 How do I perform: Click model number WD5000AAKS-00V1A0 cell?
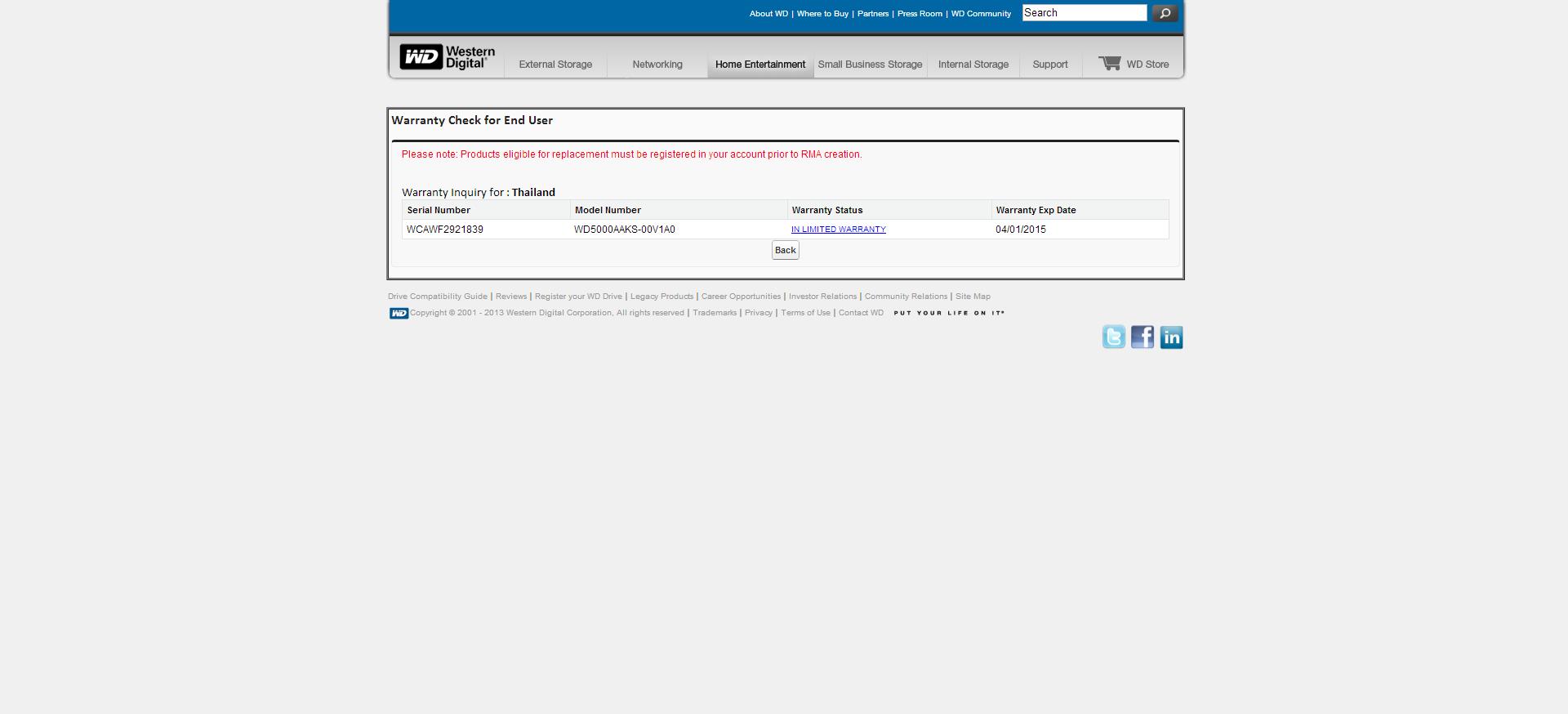click(679, 230)
